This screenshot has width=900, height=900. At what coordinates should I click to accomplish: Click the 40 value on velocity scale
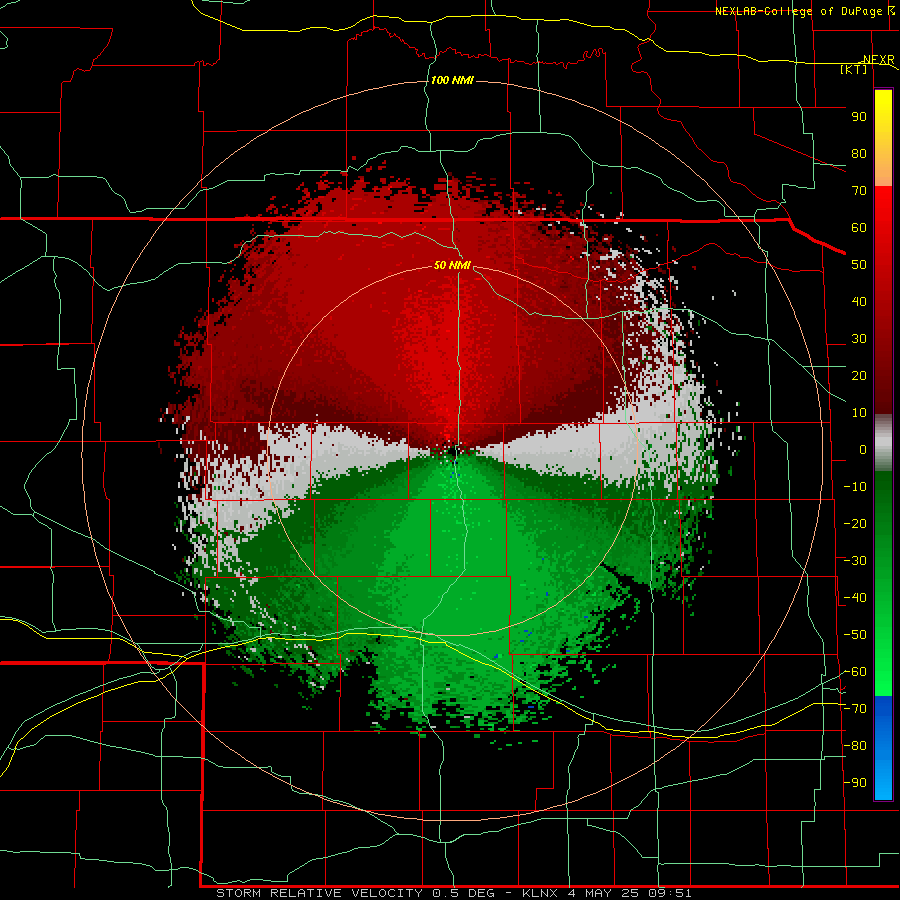pos(859,302)
